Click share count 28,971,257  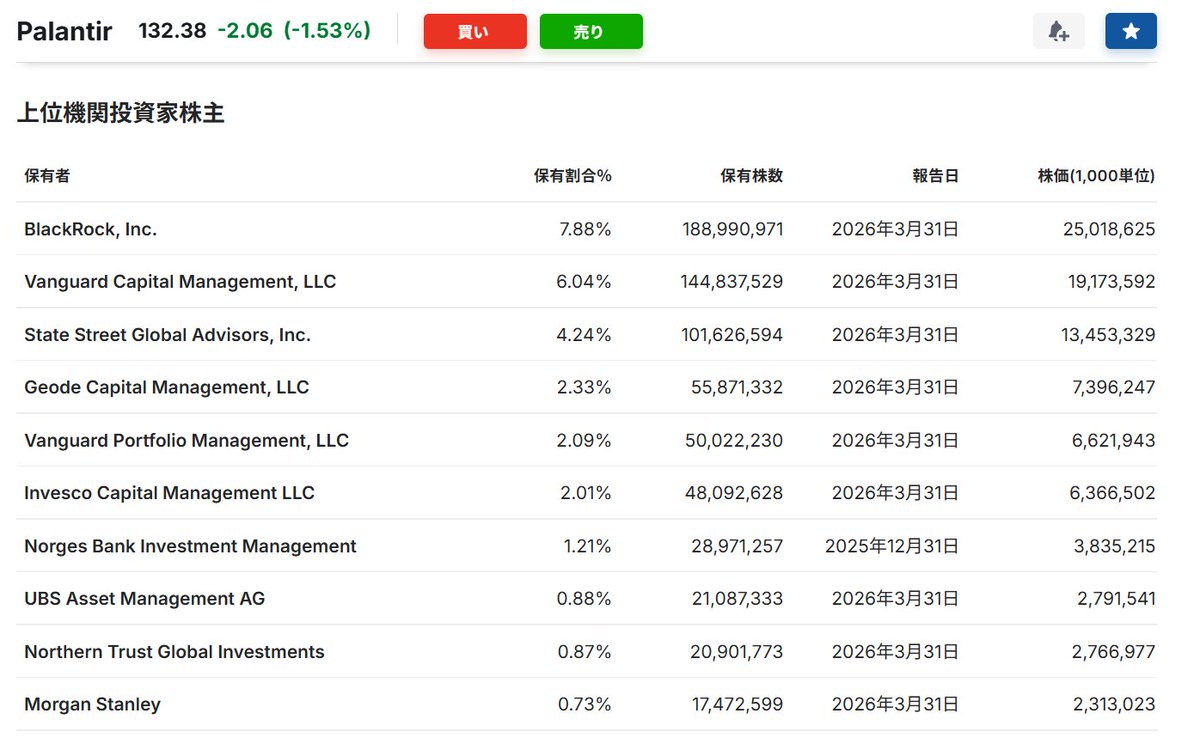(737, 546)
